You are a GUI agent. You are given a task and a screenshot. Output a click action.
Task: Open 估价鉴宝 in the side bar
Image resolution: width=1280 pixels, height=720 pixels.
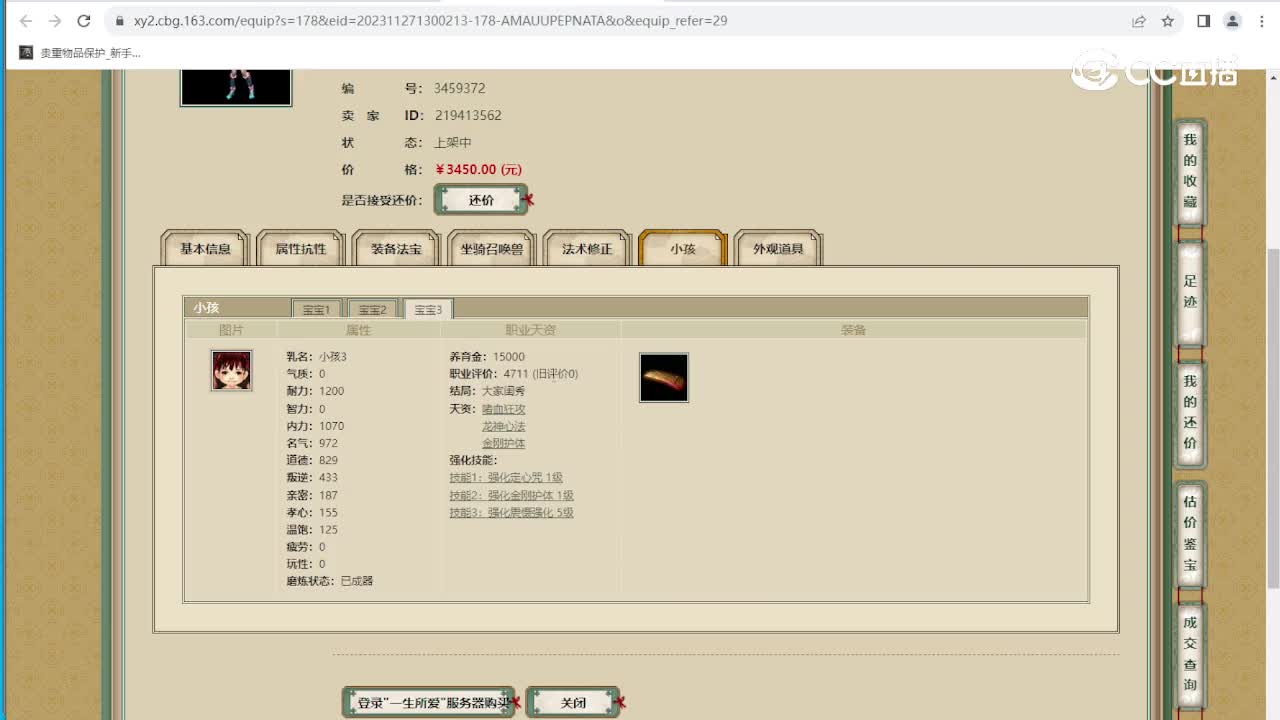1190,533
